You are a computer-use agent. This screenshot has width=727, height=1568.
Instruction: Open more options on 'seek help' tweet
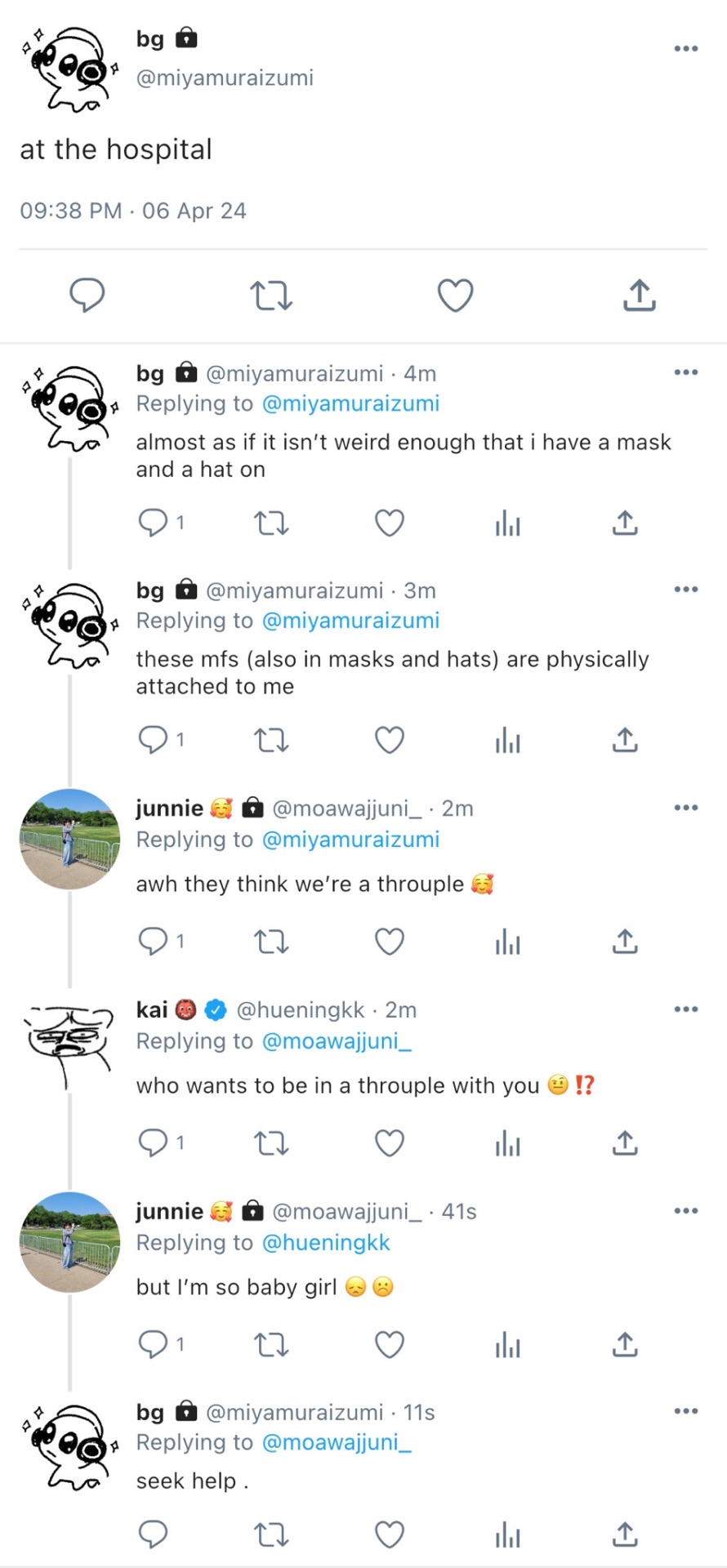(685, 1411)
